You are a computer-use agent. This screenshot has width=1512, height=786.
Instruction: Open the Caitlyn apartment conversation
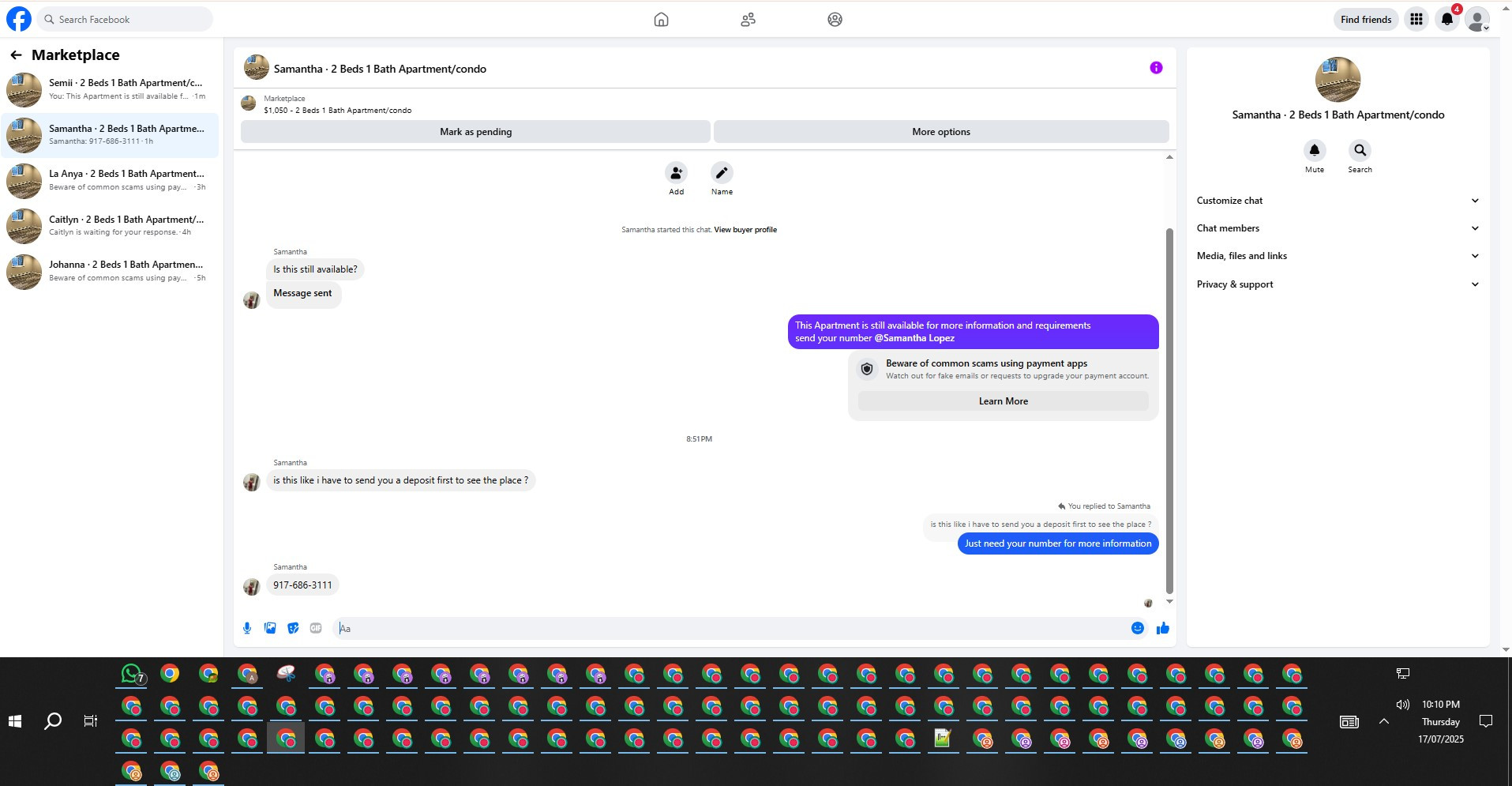111,226
